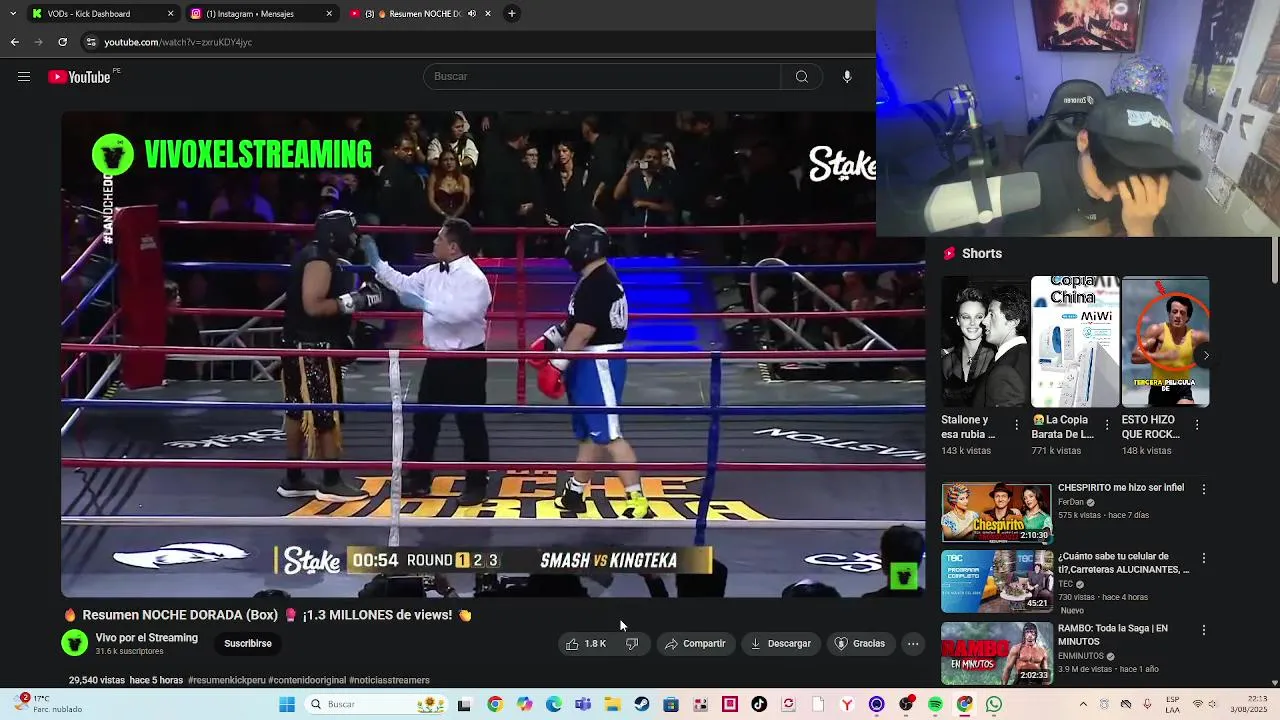The height and width of the screenshot is (720, 1280).
Task: Click the #noticiasstreamers hashtag
Action: point(389,680)
